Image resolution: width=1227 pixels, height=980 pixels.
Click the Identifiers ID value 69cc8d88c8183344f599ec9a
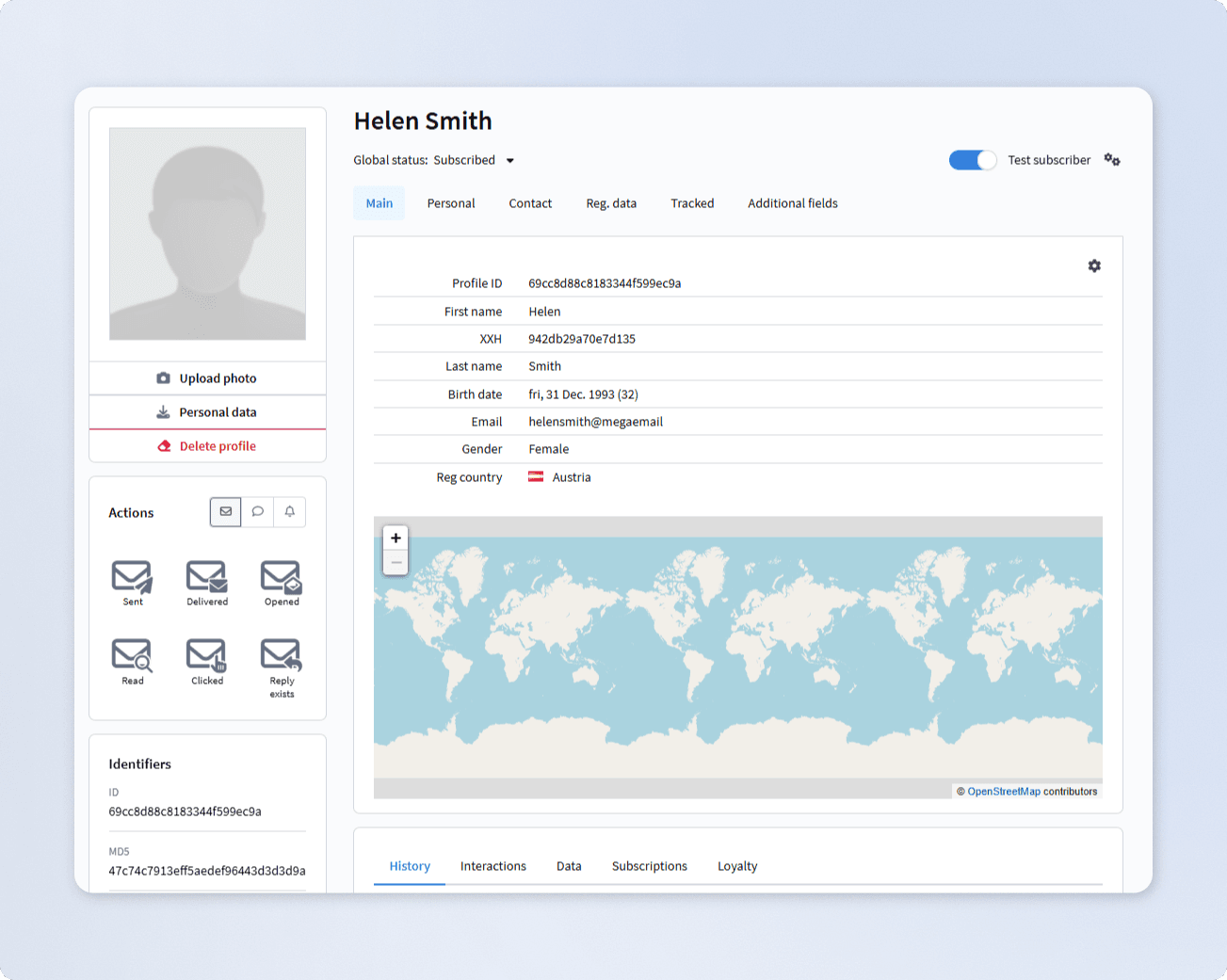pyautogui.click(x=185, y=811)
